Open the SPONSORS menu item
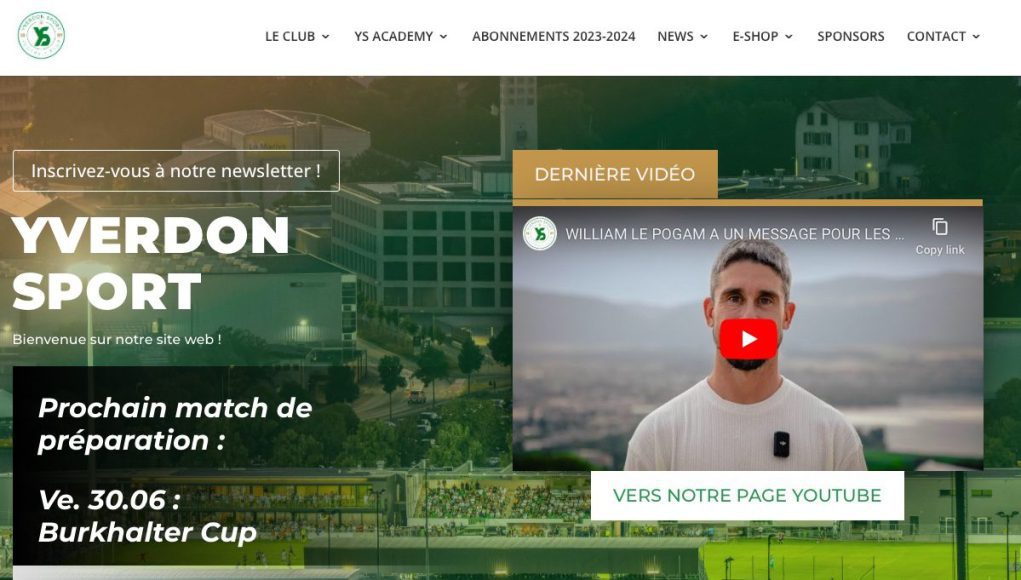The image size is (1021, 580). [x=850, y=36]
